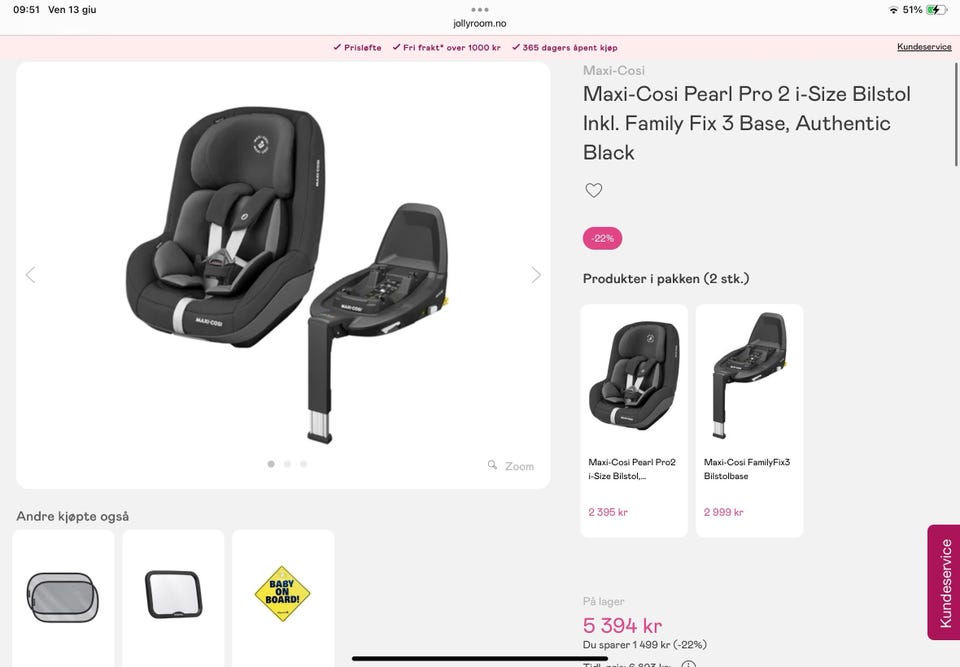Add product to favorites with heart icon

[593, 190]
